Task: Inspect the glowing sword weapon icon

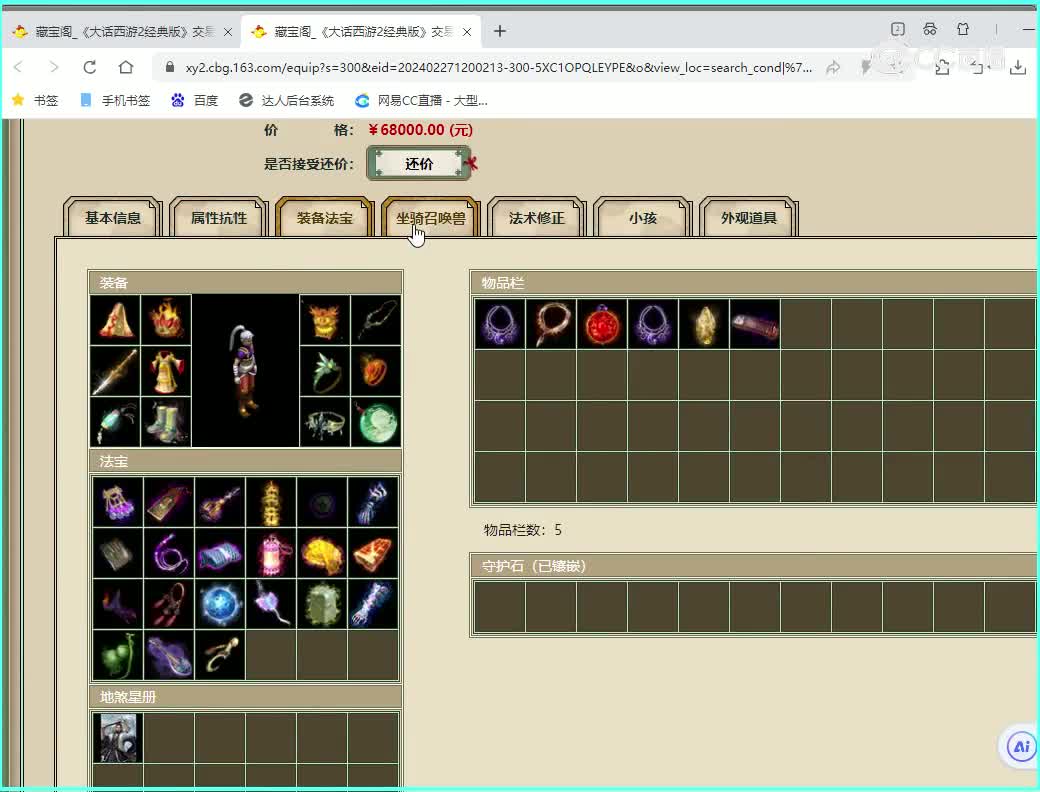Action: pyautogui.click(x=115, y=370)
